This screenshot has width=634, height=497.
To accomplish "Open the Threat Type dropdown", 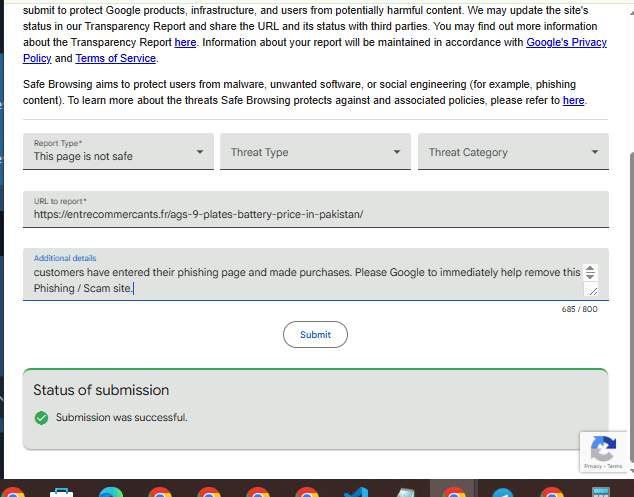I will tap(315, 151).
